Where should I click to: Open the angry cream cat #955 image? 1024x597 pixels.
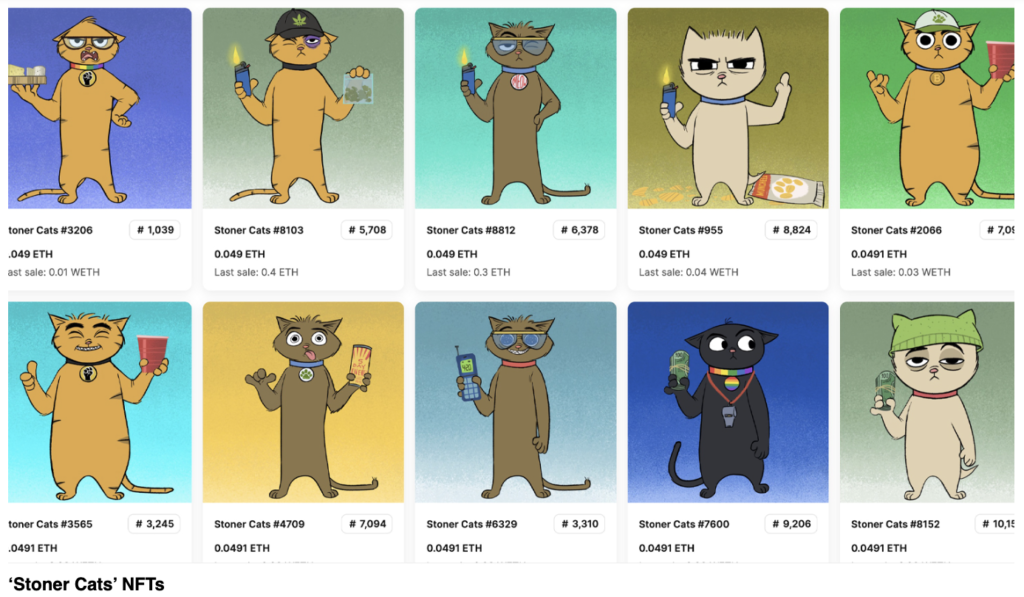click(x=728, y=108)
